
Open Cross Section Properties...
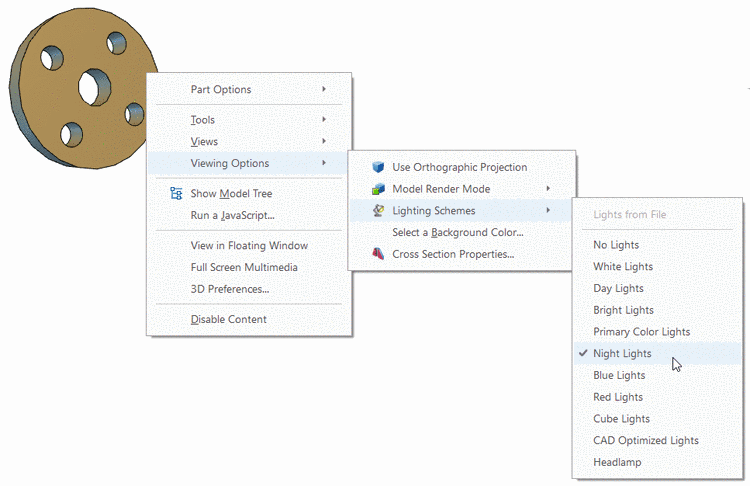point(462,254)
